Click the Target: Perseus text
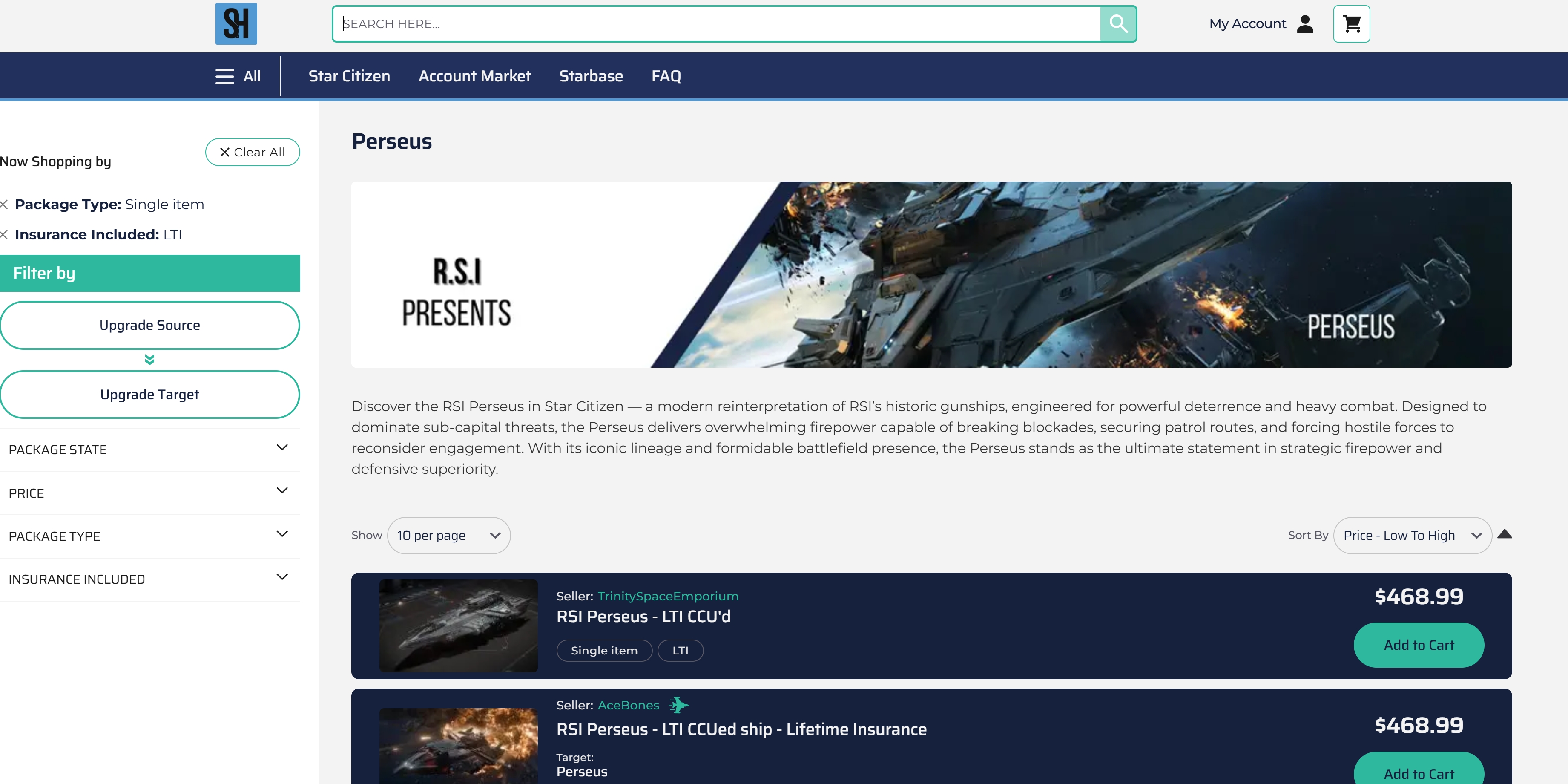Image resolution: width=1568 pixels, height=784 pixels. 582,765
